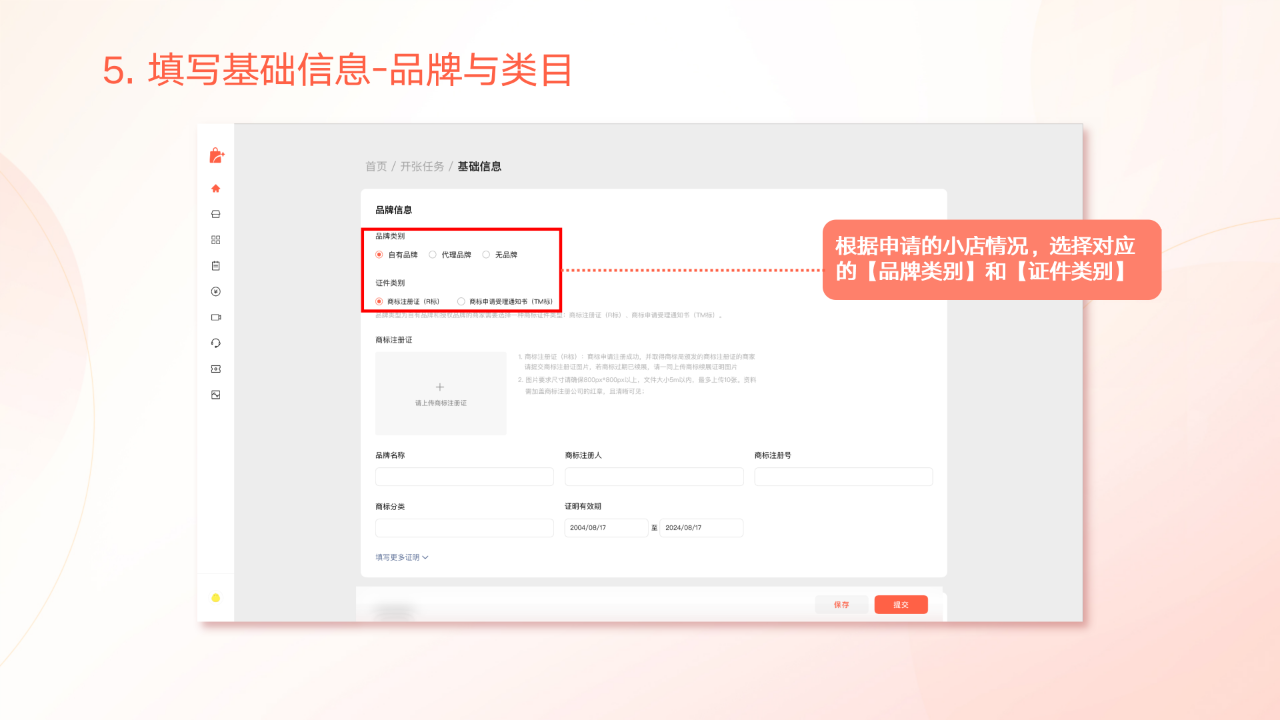
Task: Click the 商标分类 input field
Action: [x=464, y=528]
